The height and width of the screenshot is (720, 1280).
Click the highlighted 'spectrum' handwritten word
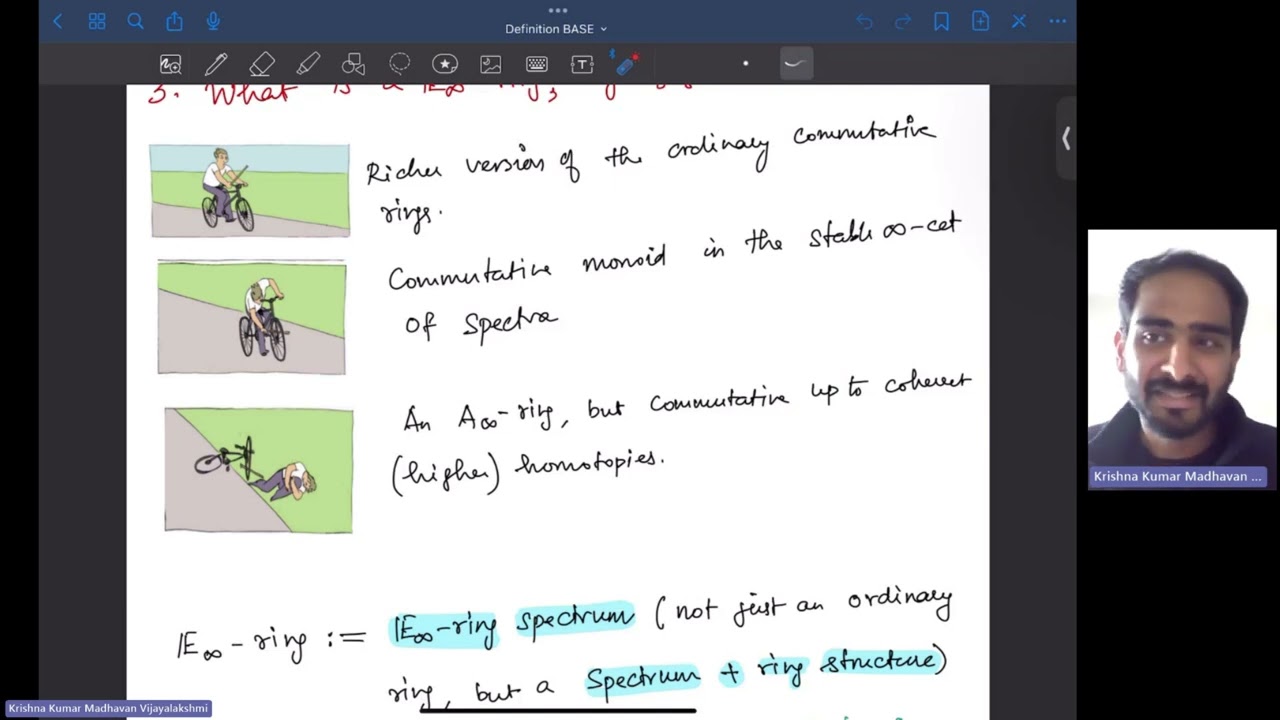coord(575,620)
